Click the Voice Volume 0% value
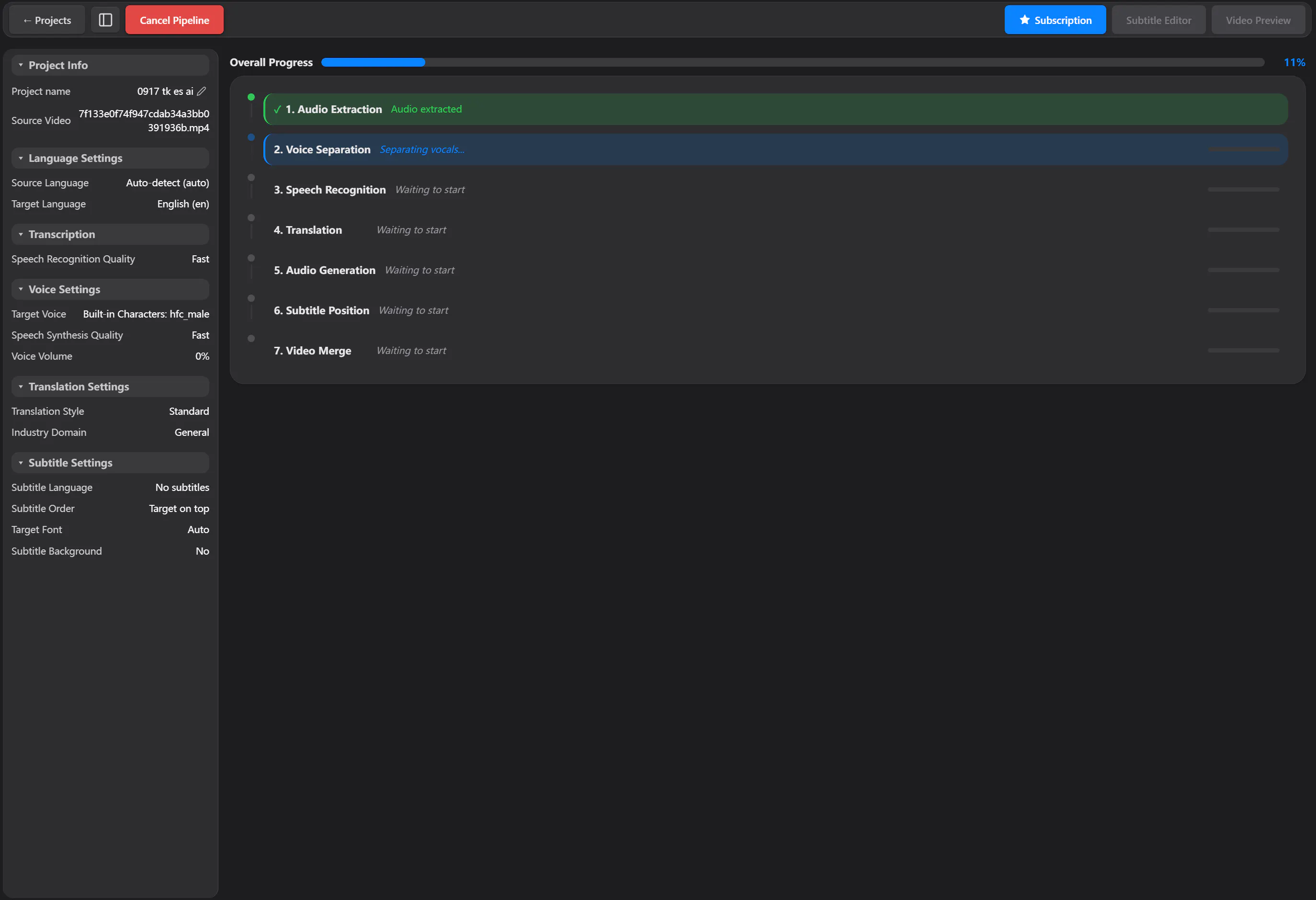The image size is (1316, 900). pos(202,356)
